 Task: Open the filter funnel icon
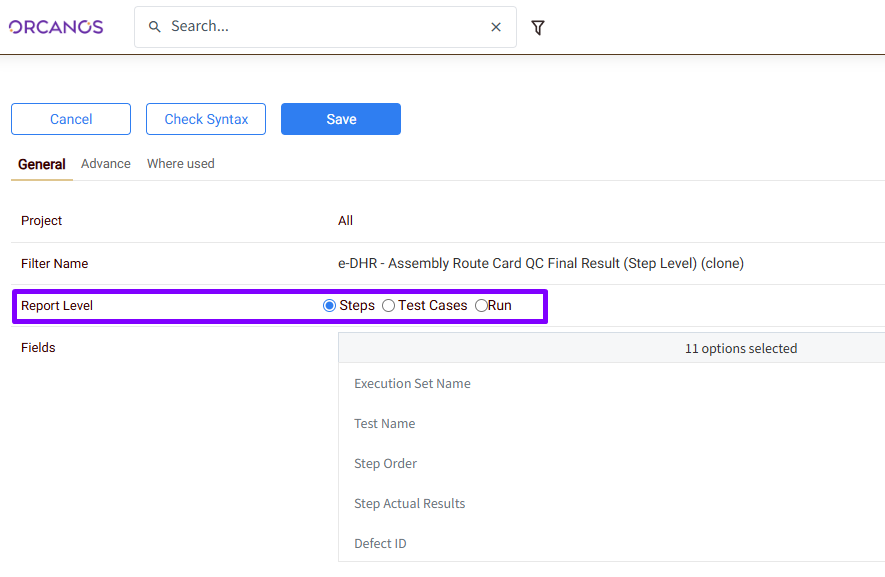(x=538, y=28)
